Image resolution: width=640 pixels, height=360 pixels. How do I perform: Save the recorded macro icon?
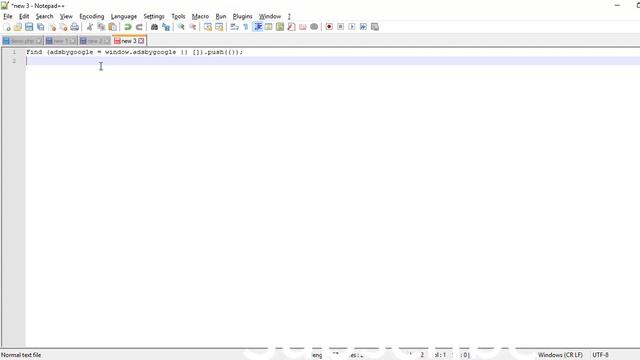click(x=375, y=27)
